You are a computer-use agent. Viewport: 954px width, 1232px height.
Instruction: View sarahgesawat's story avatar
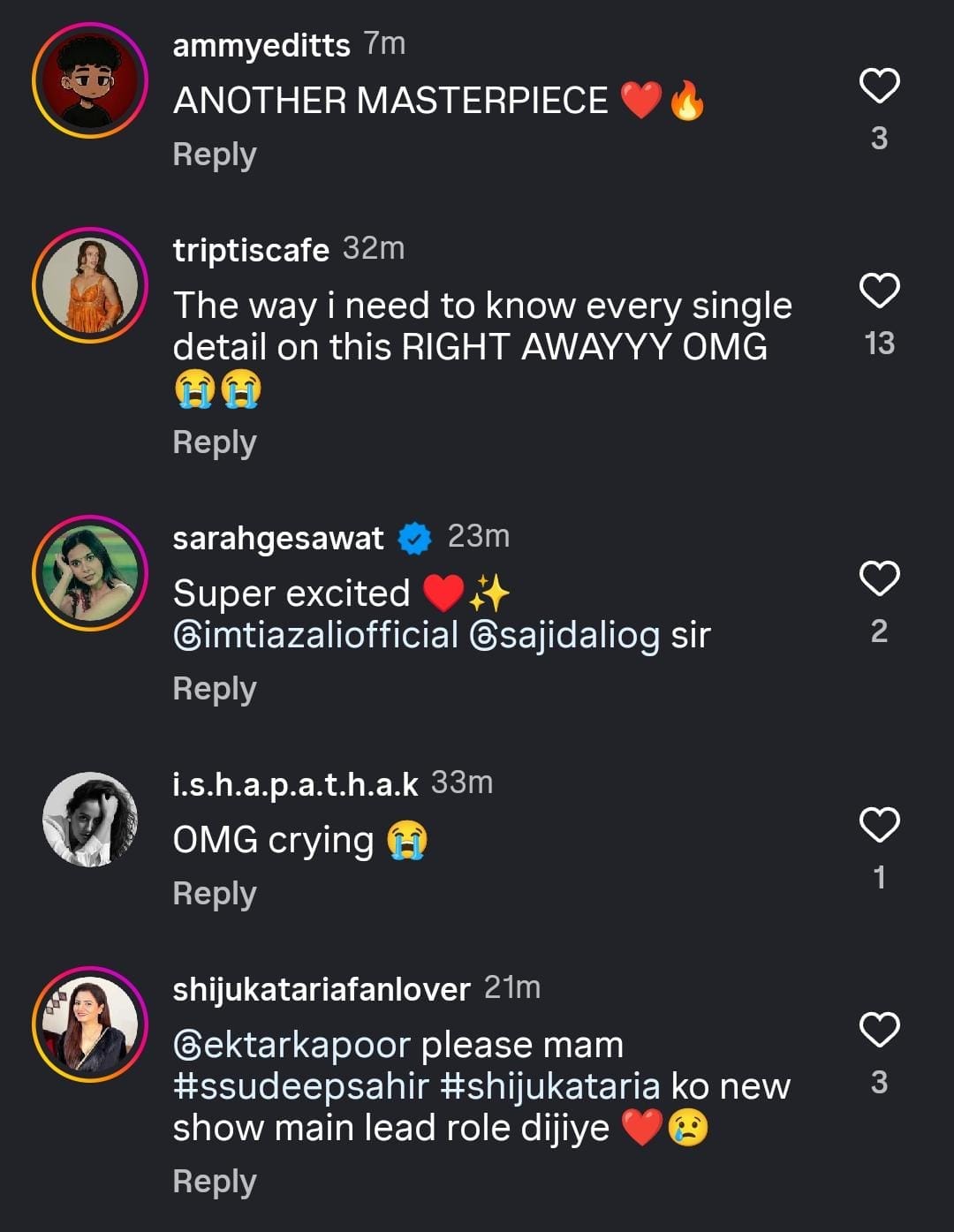point(90,573)
